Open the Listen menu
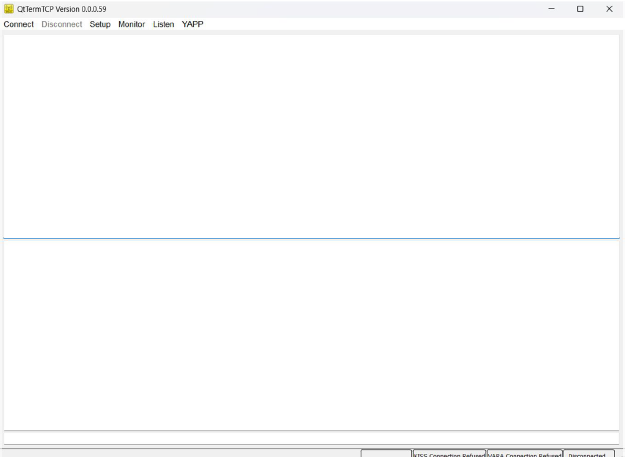The image size is (630, 457). tap(164, 24)
